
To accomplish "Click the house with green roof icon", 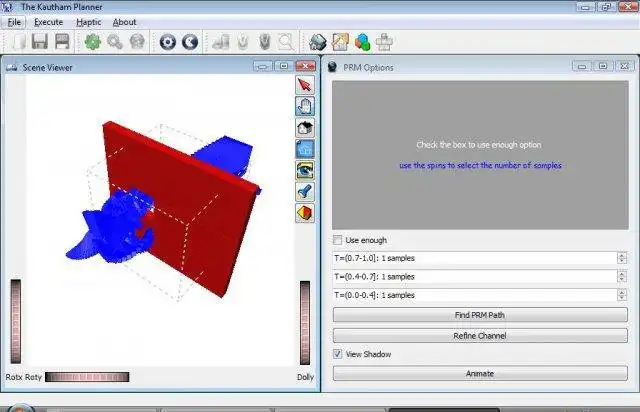I will [318, 42].
